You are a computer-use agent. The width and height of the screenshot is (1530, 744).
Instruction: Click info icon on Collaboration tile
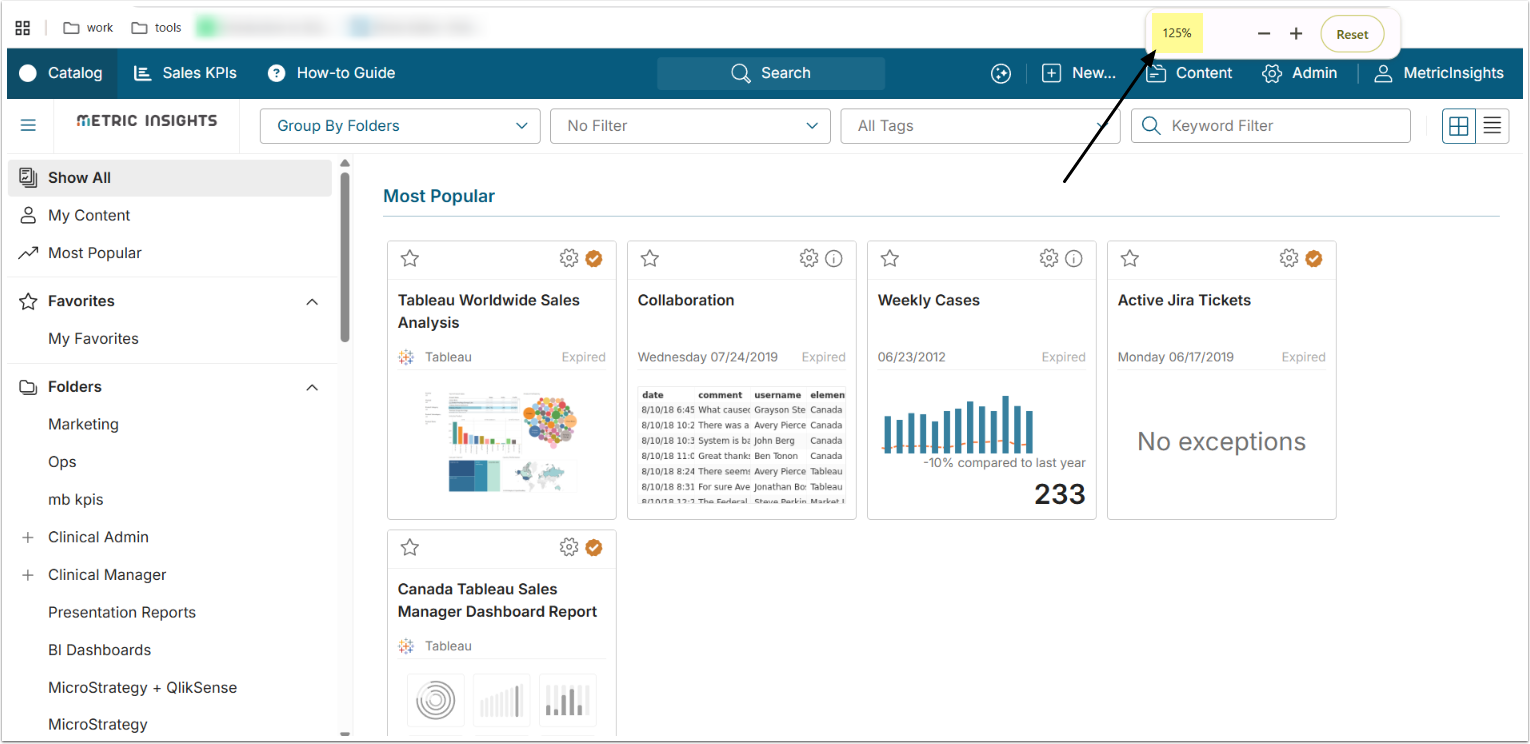click(x=834, y=259)
